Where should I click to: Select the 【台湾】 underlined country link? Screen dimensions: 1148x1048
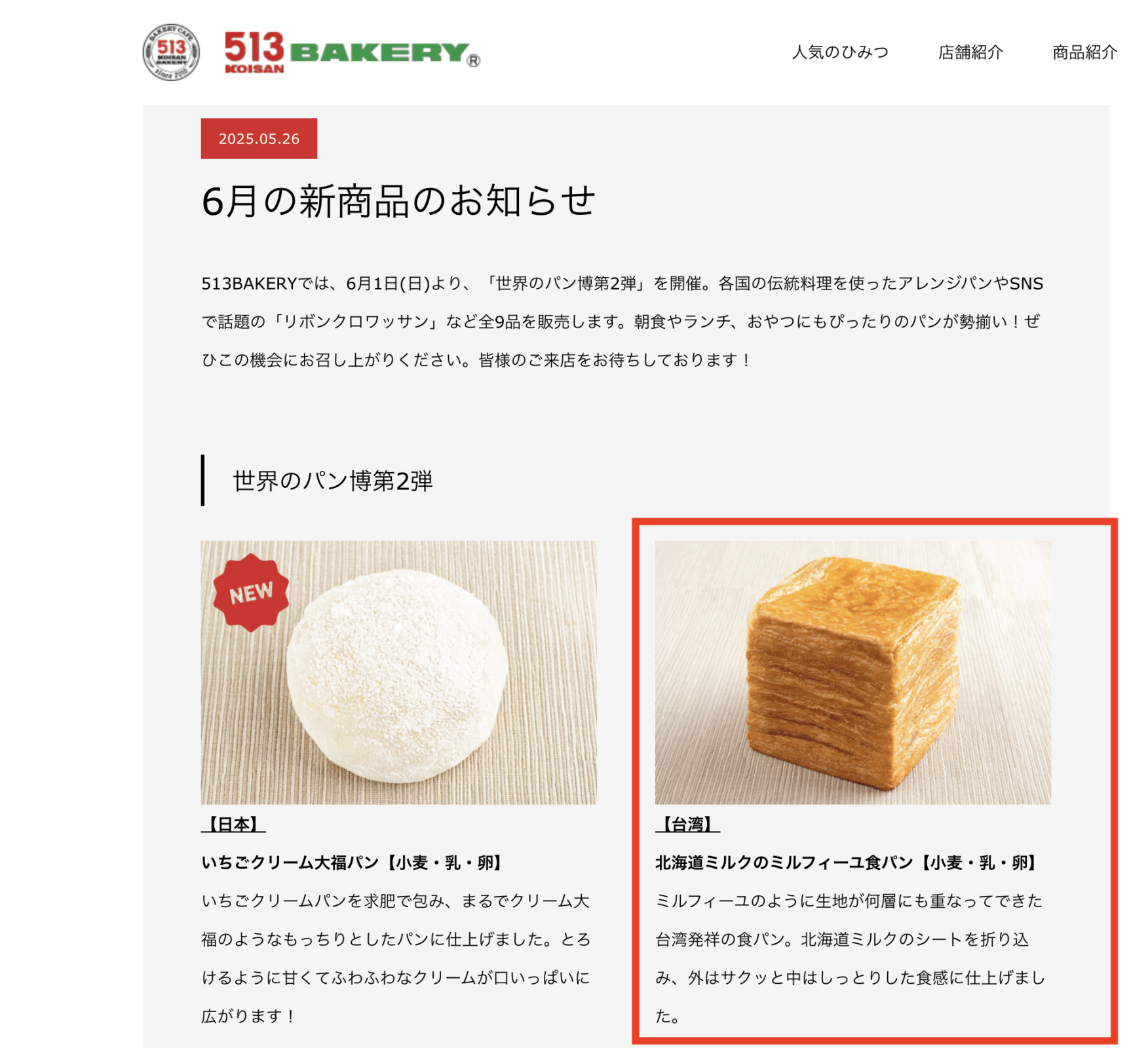click(x=687, y=824)
